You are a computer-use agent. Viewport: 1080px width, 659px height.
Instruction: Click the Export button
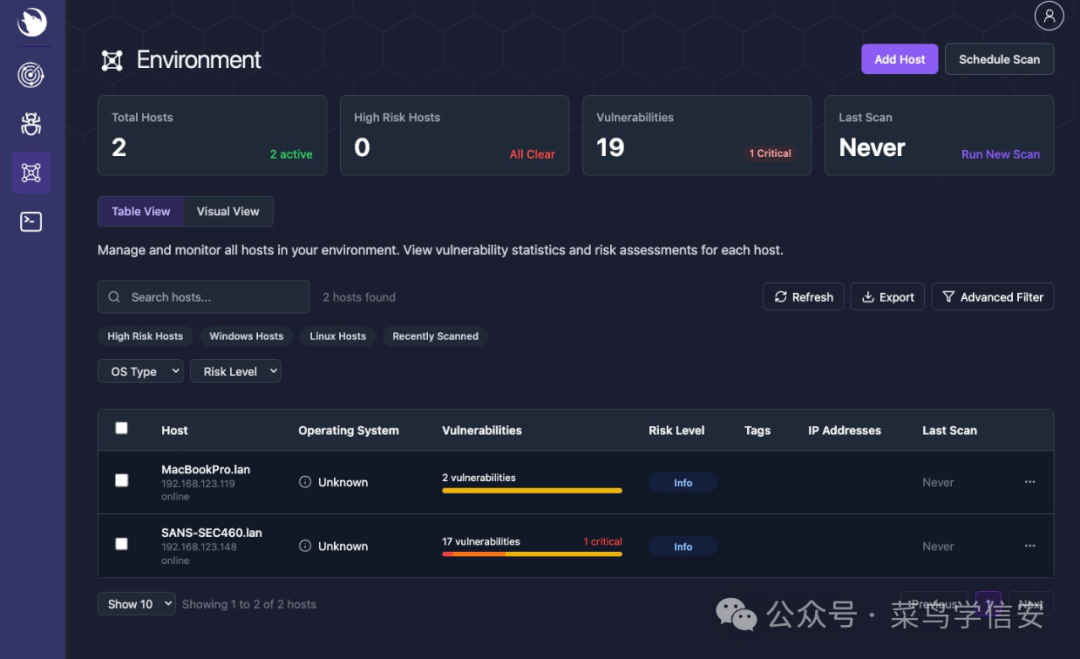tap(887, 297)
